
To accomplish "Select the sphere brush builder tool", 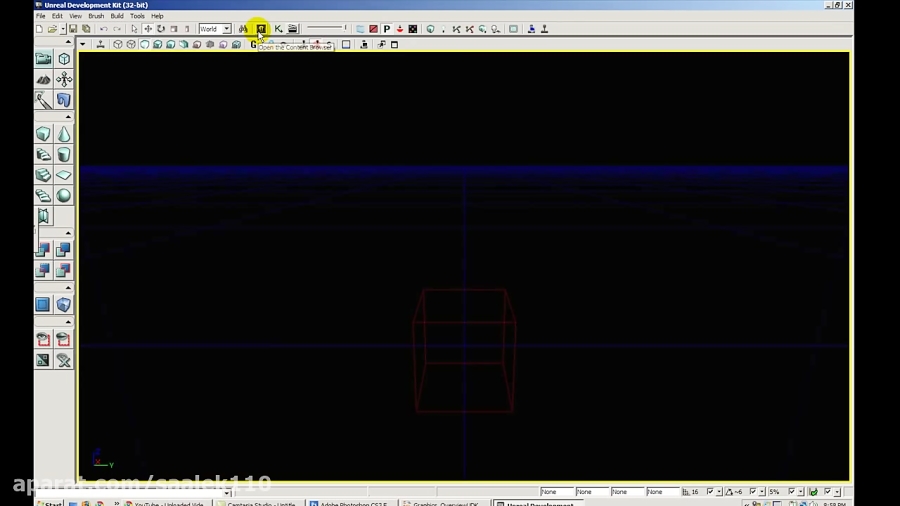I will coord(64,196).
